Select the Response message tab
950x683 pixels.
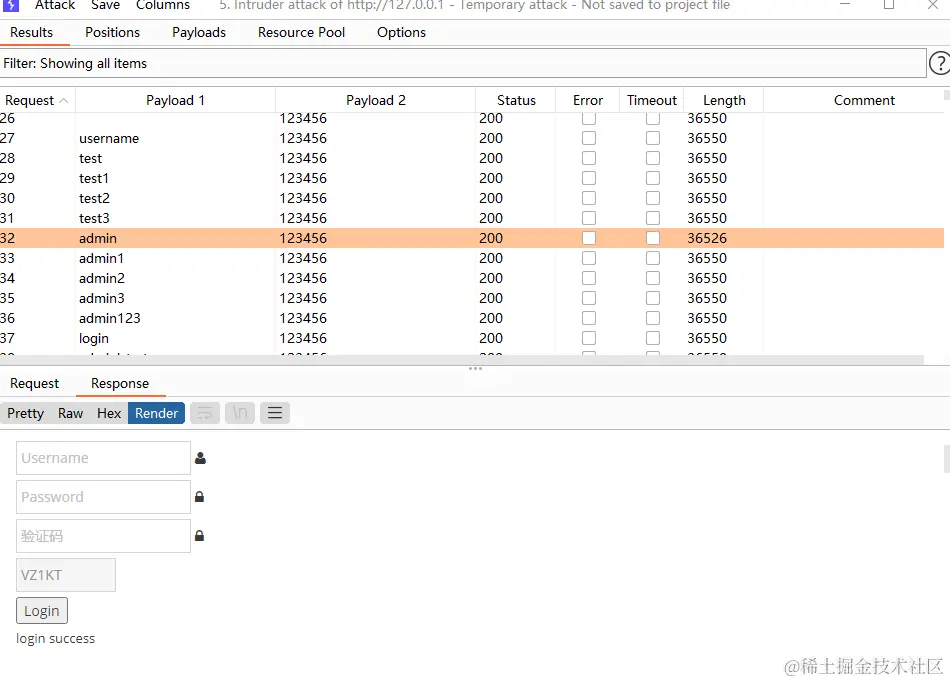[x=120, y=384]
